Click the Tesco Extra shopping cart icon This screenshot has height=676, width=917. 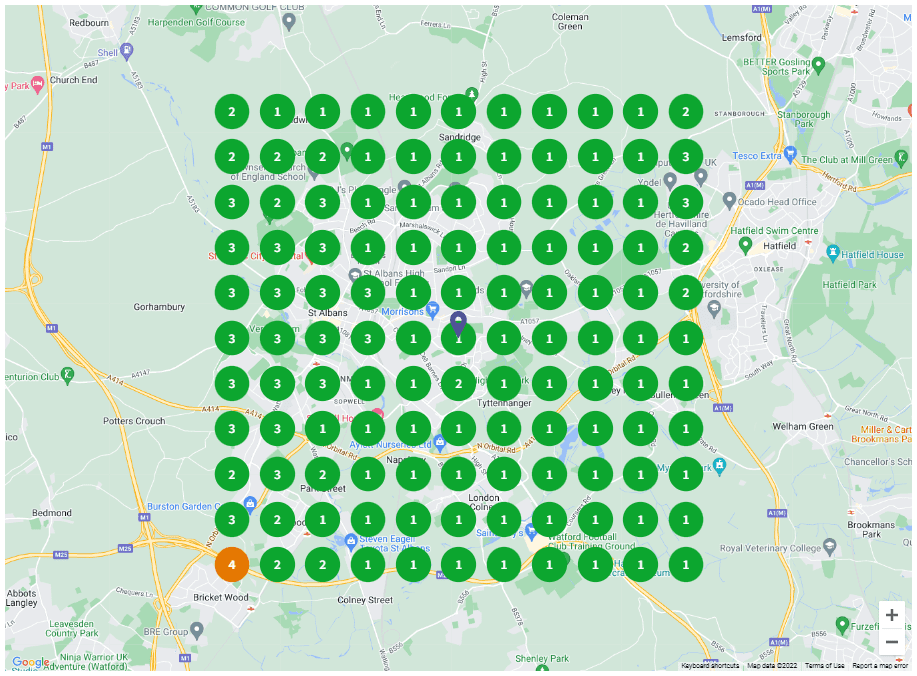(x=791, y=155)
